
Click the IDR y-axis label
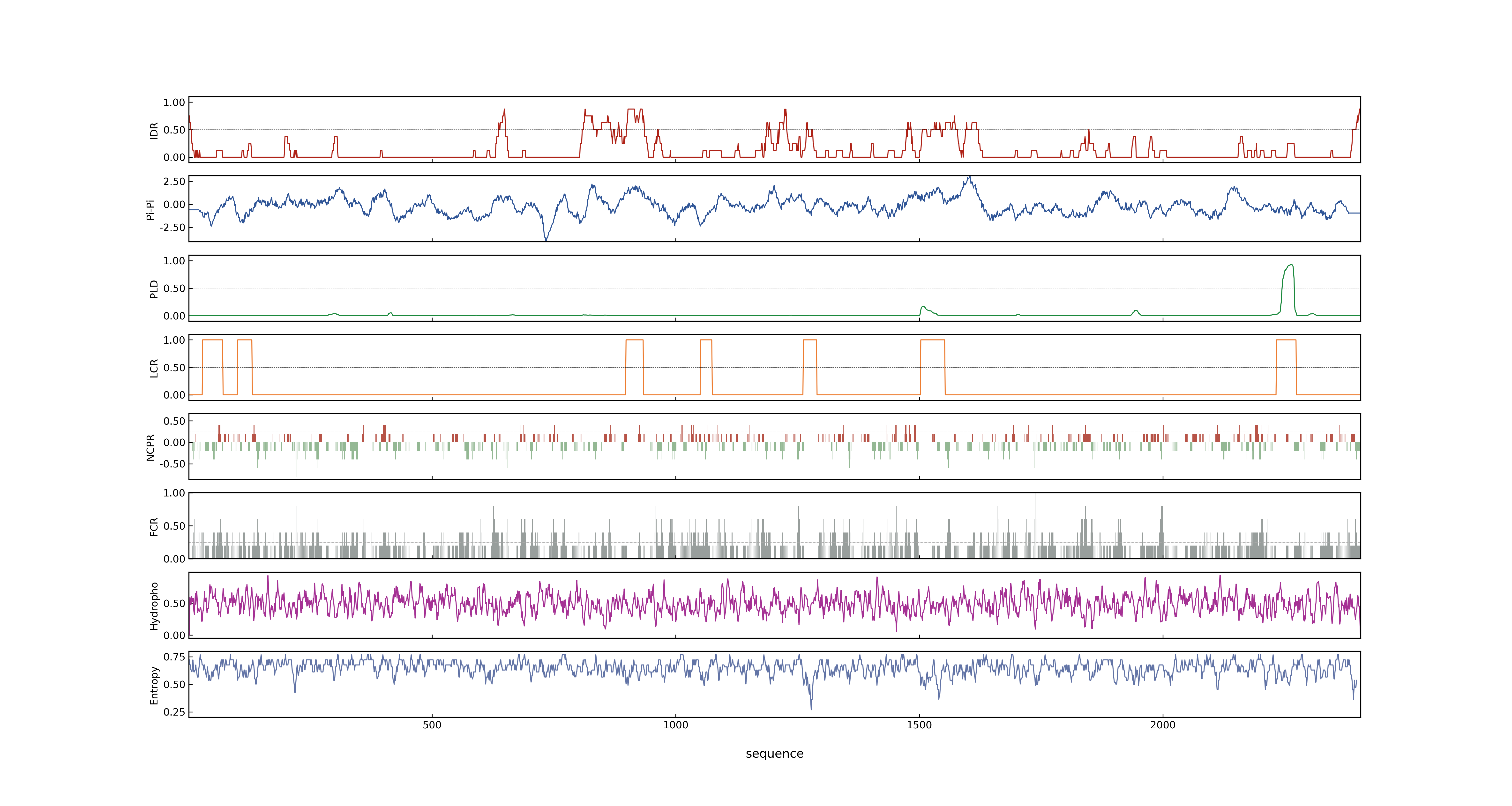[x=154, y=130]
